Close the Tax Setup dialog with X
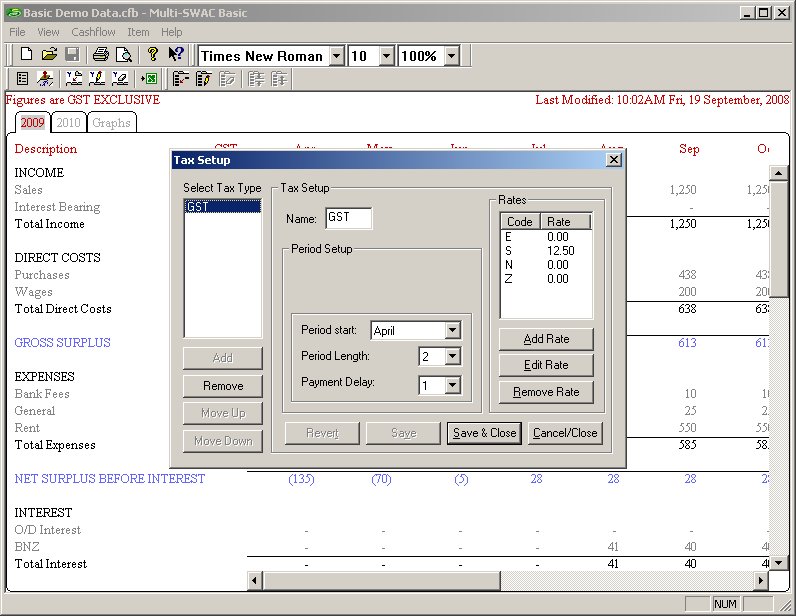 coord(614,160)
